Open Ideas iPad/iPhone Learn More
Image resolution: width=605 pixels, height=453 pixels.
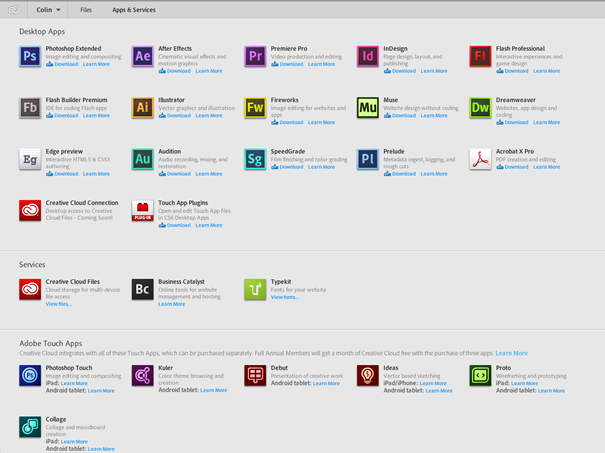tap(433, 384)
